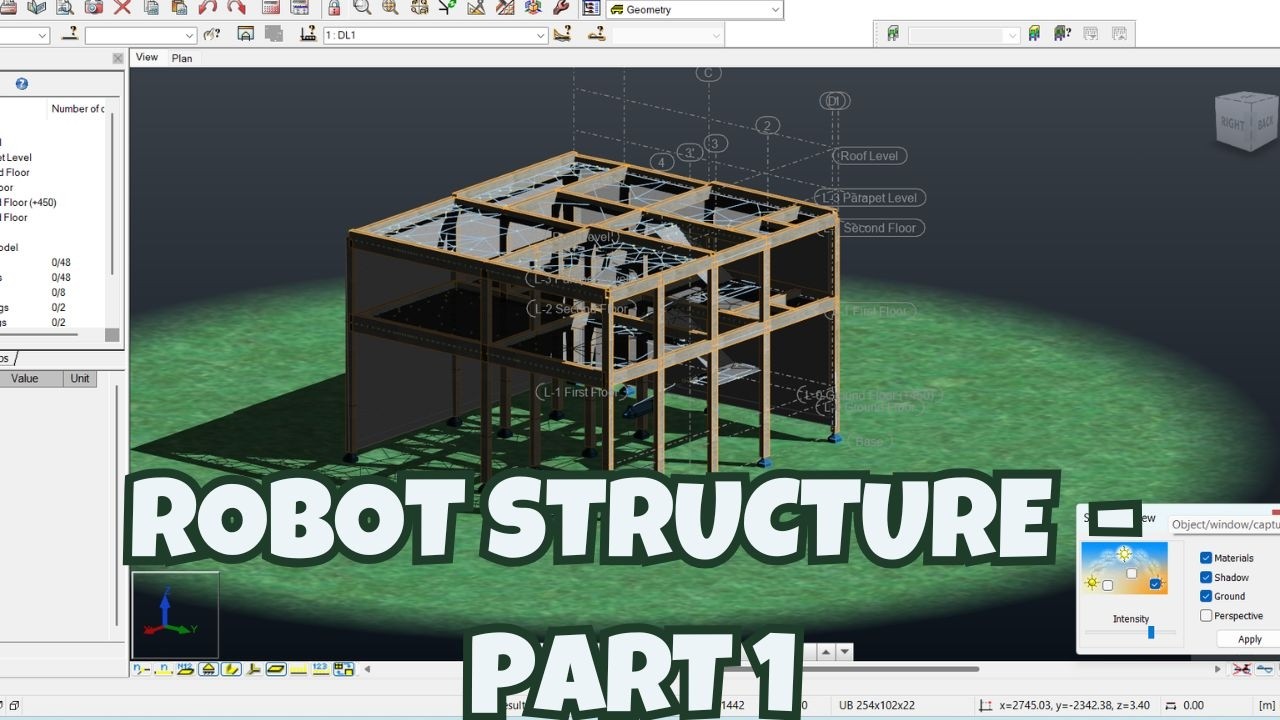This screenshot has height=720, width=1280.
Task: Click the load case icon left of DL1
Action: pos(308,35)
